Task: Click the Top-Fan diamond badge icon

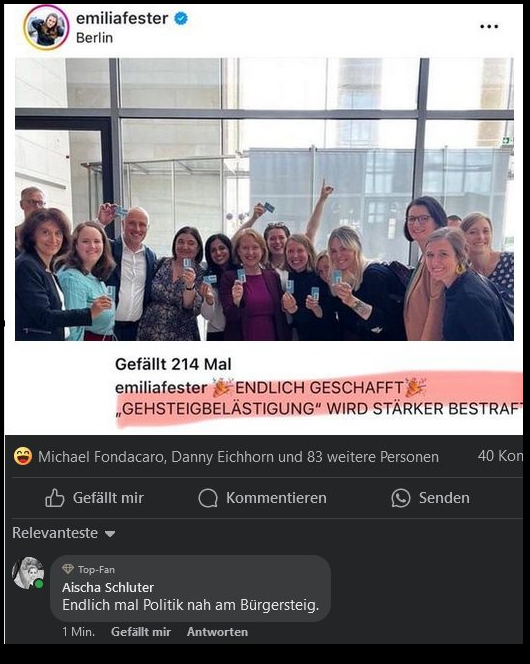Action: click(68, 569)
